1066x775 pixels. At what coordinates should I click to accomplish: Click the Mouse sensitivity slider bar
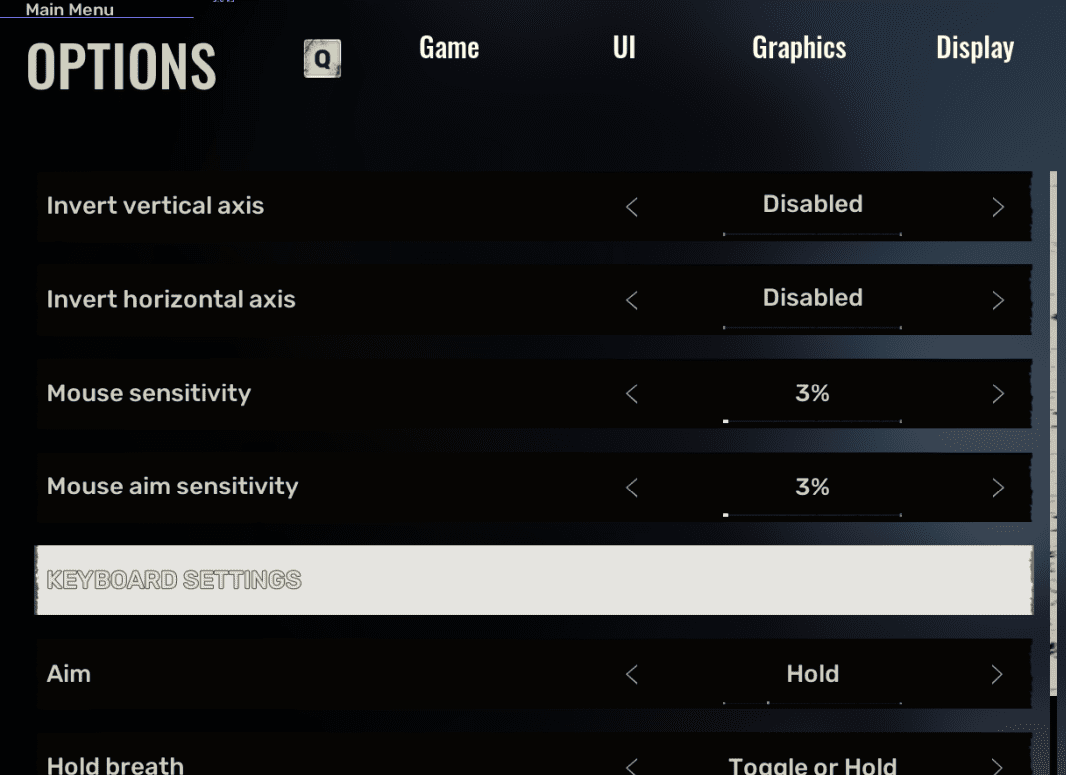812,421
